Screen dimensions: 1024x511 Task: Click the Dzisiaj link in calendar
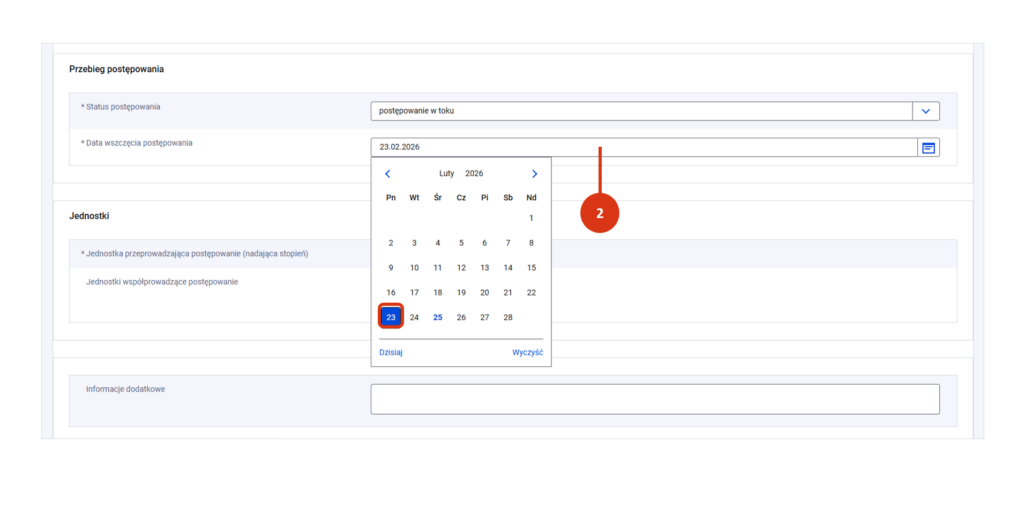[x=391, y=352]
